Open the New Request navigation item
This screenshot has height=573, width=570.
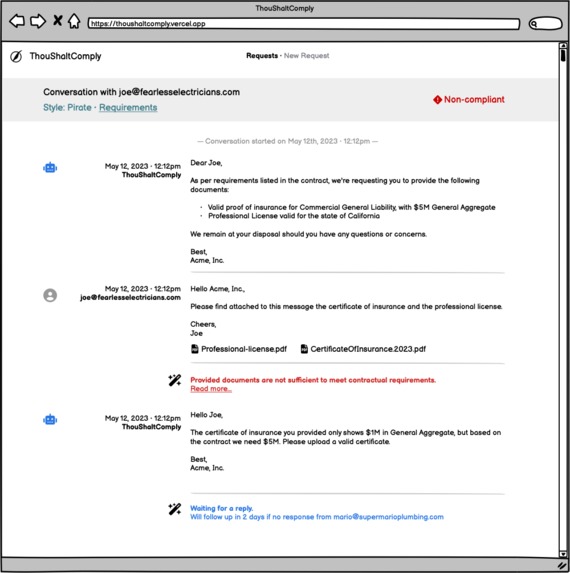click(x=307, y=56)
